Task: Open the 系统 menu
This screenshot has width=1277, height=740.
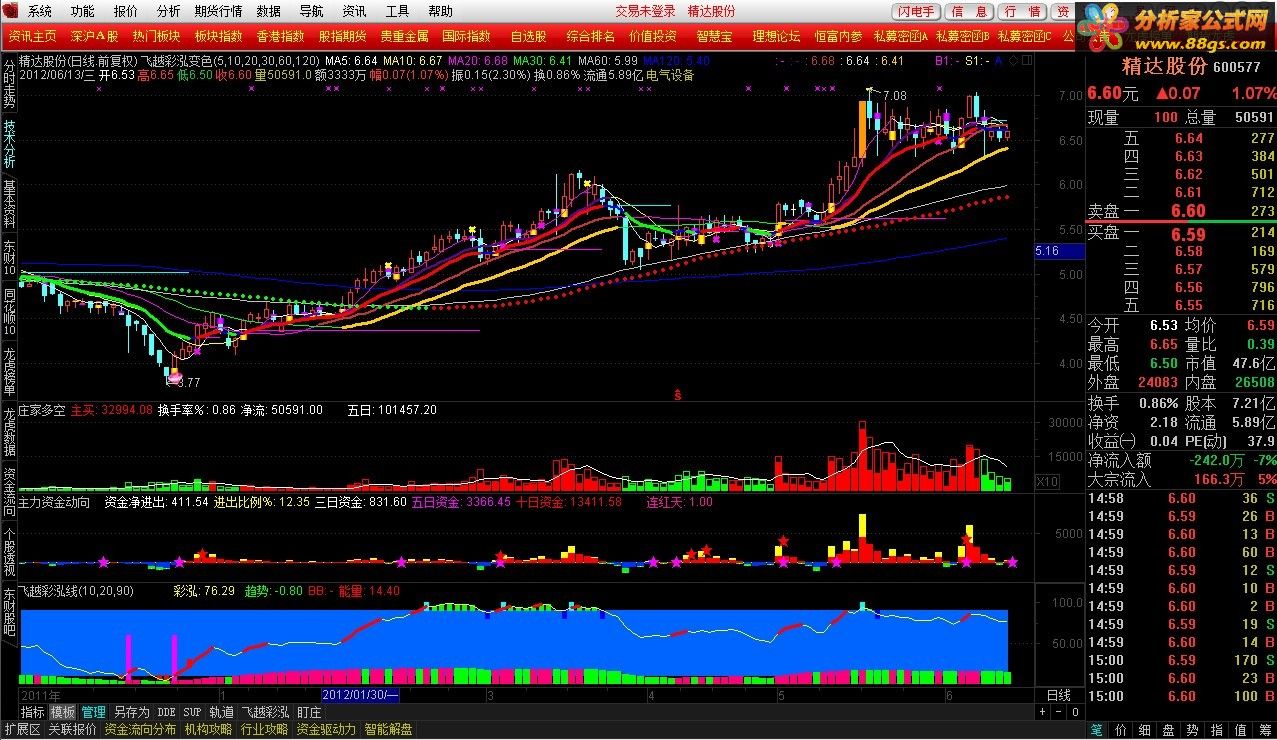Action: pos(40,11)
